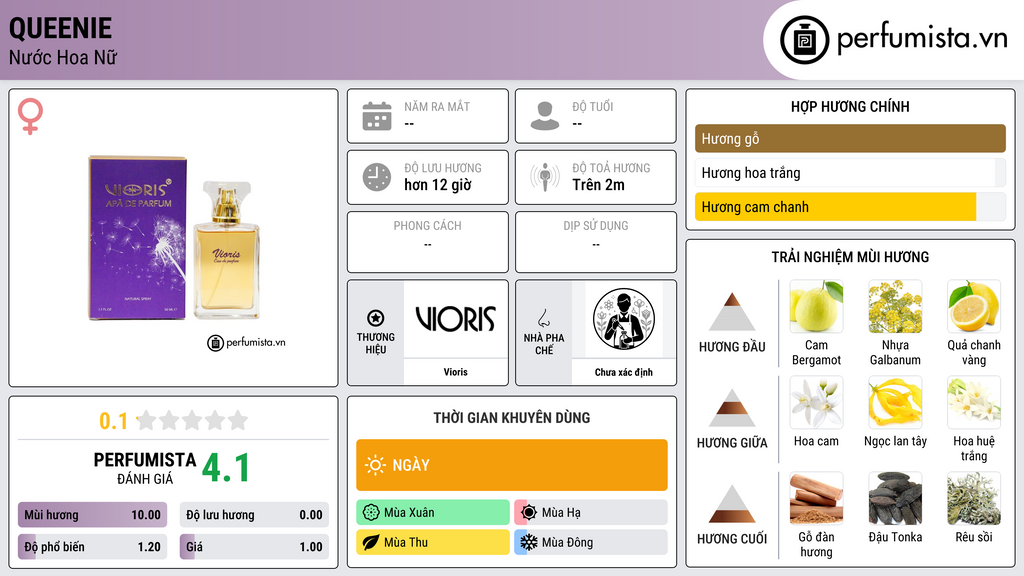The width and height of the screenshot is (1024, 576).
Task: Click the Hương cuối pyramid icon
Action: click(x=732, y=504)
